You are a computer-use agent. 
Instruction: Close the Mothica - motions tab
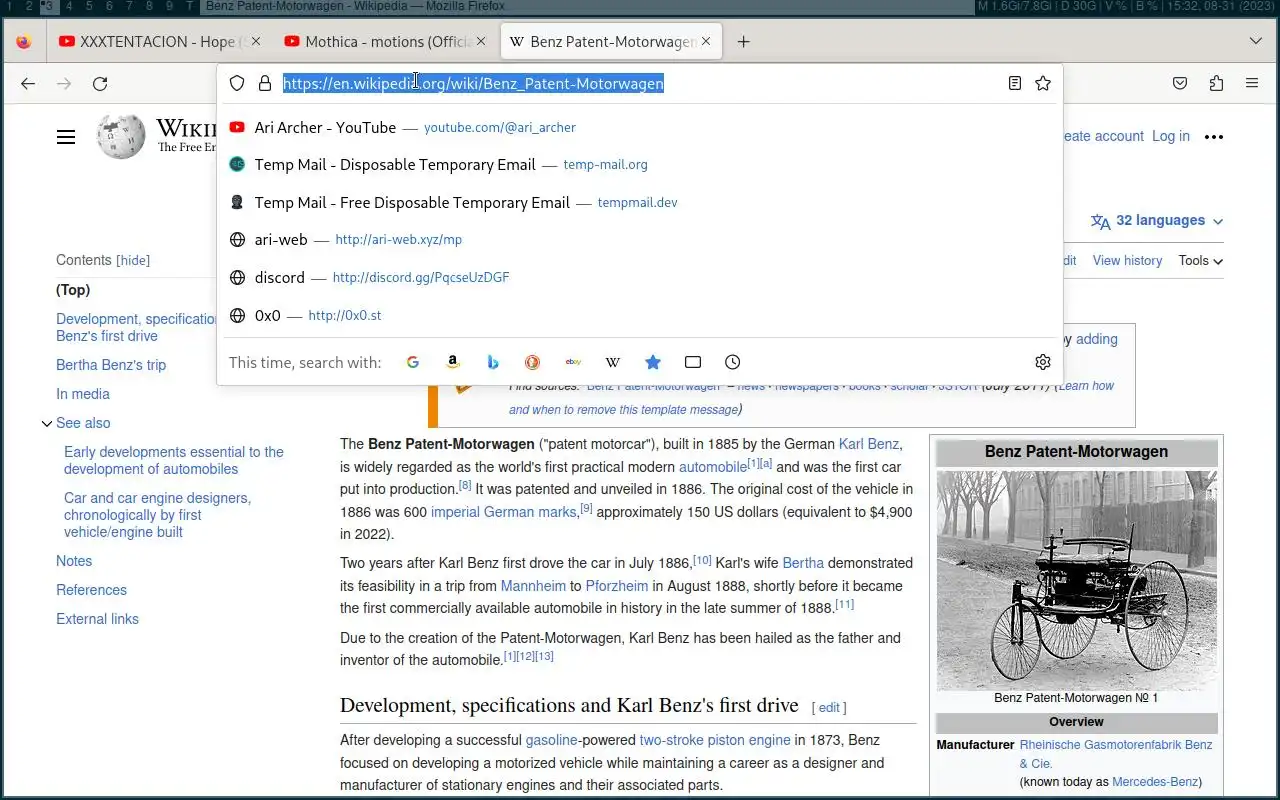click(x=481, y=42)
